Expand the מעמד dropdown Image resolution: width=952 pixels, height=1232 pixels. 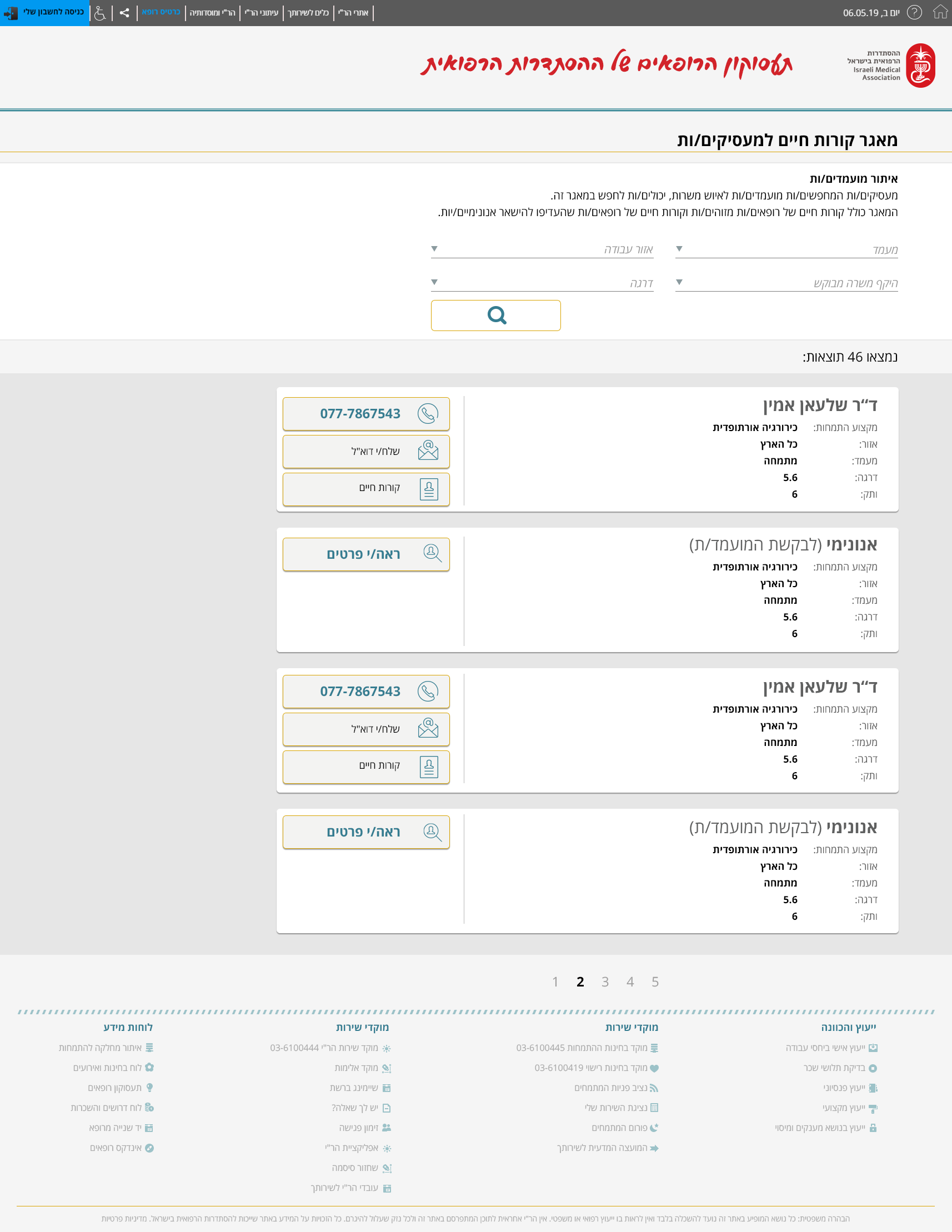pos(786,249)
